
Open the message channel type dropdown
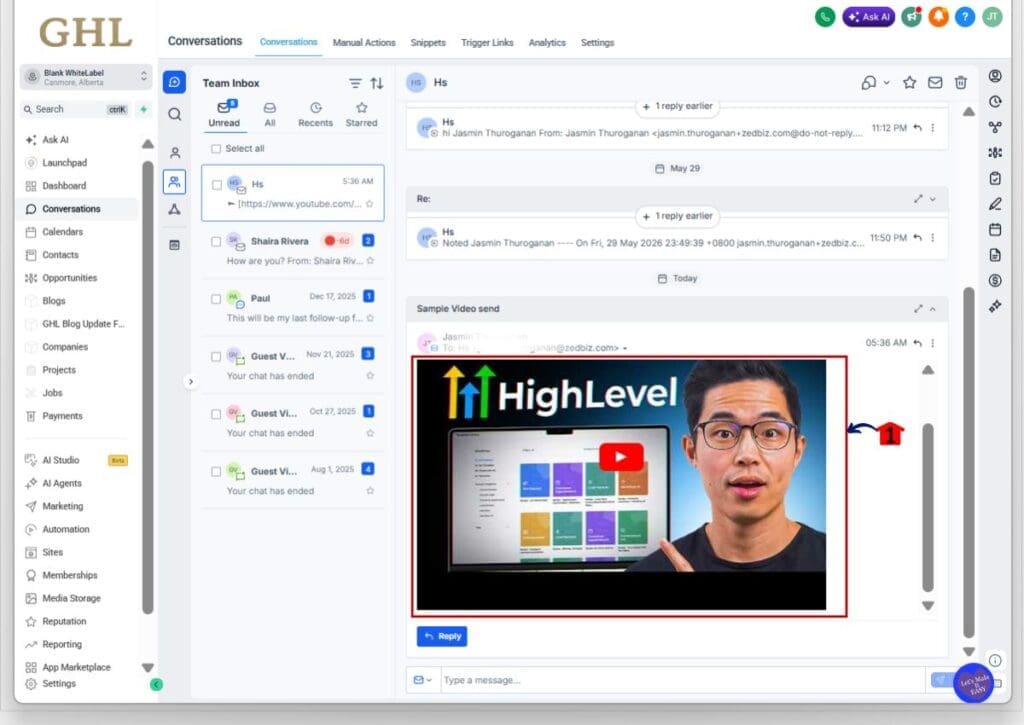423,680
